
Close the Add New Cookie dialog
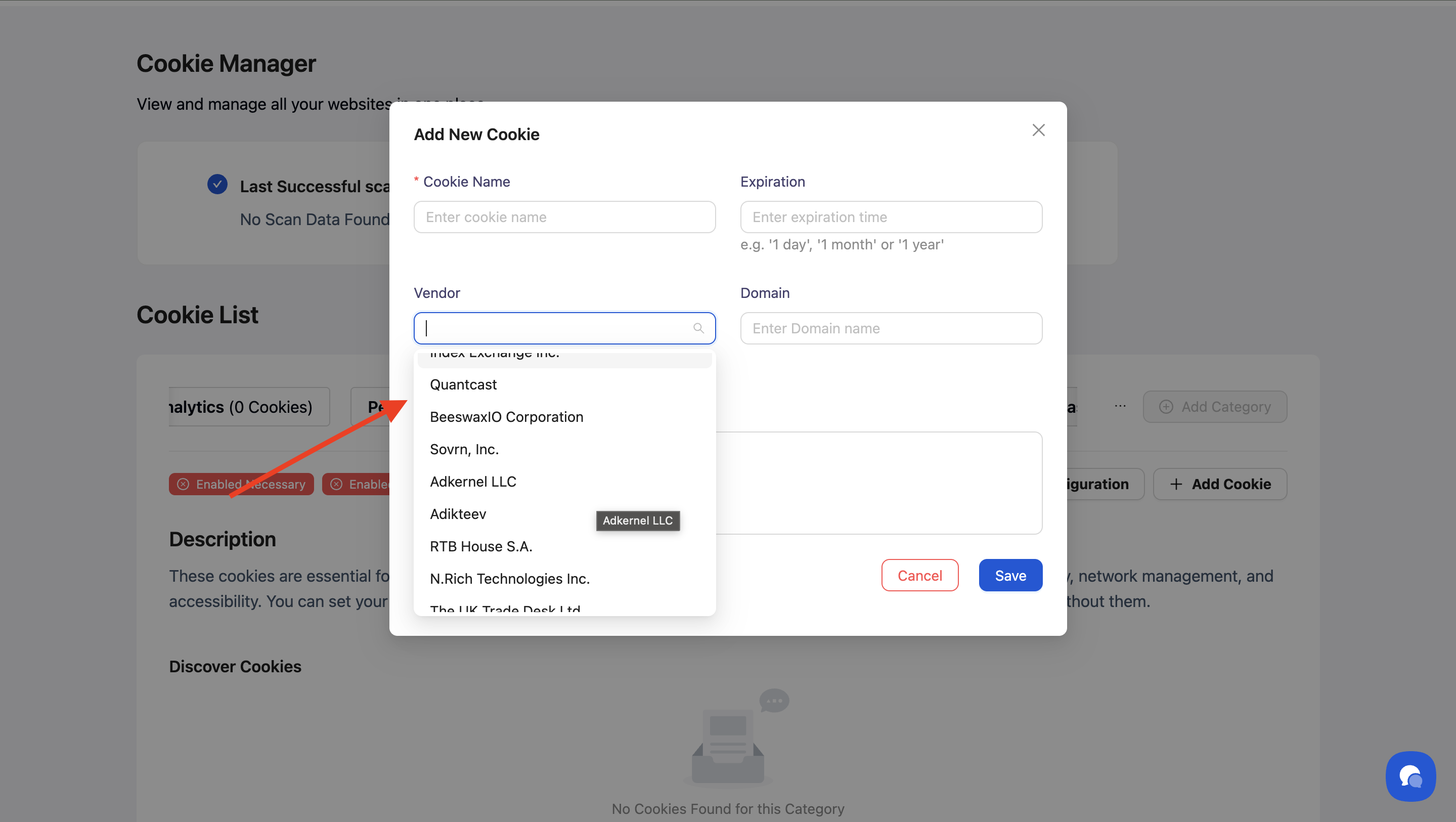[x=1038, y=130]
